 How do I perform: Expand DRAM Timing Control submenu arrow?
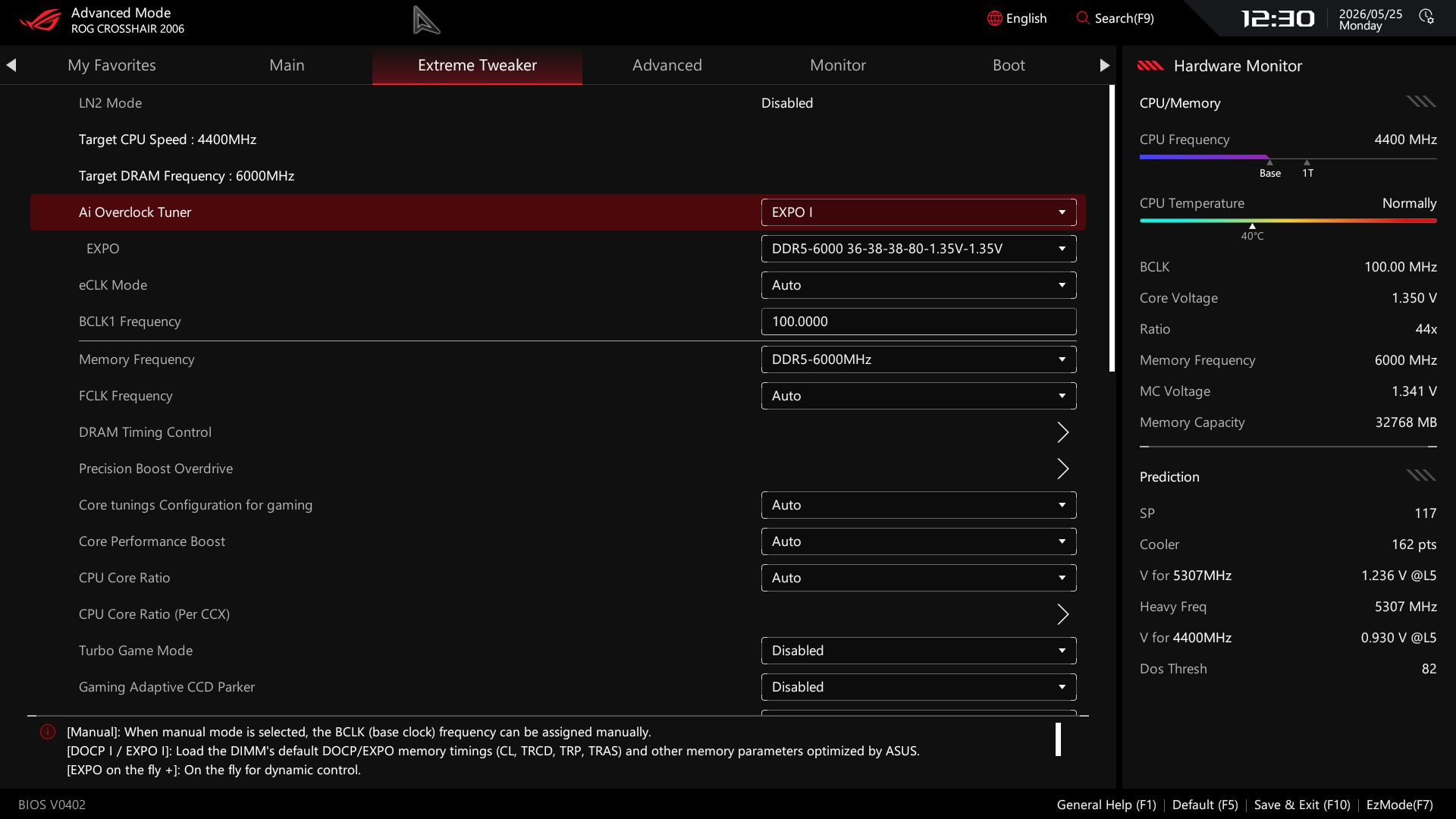(x=1063, y=432)
